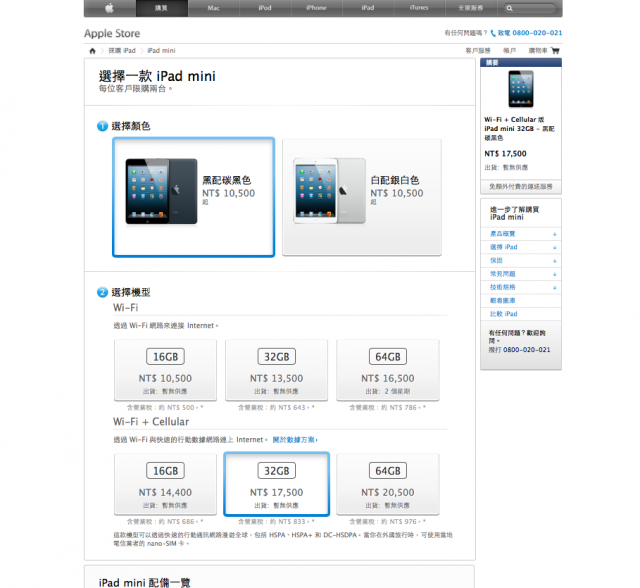Click the iPad mini thumbnail in summary panel

tap(521, 89)
